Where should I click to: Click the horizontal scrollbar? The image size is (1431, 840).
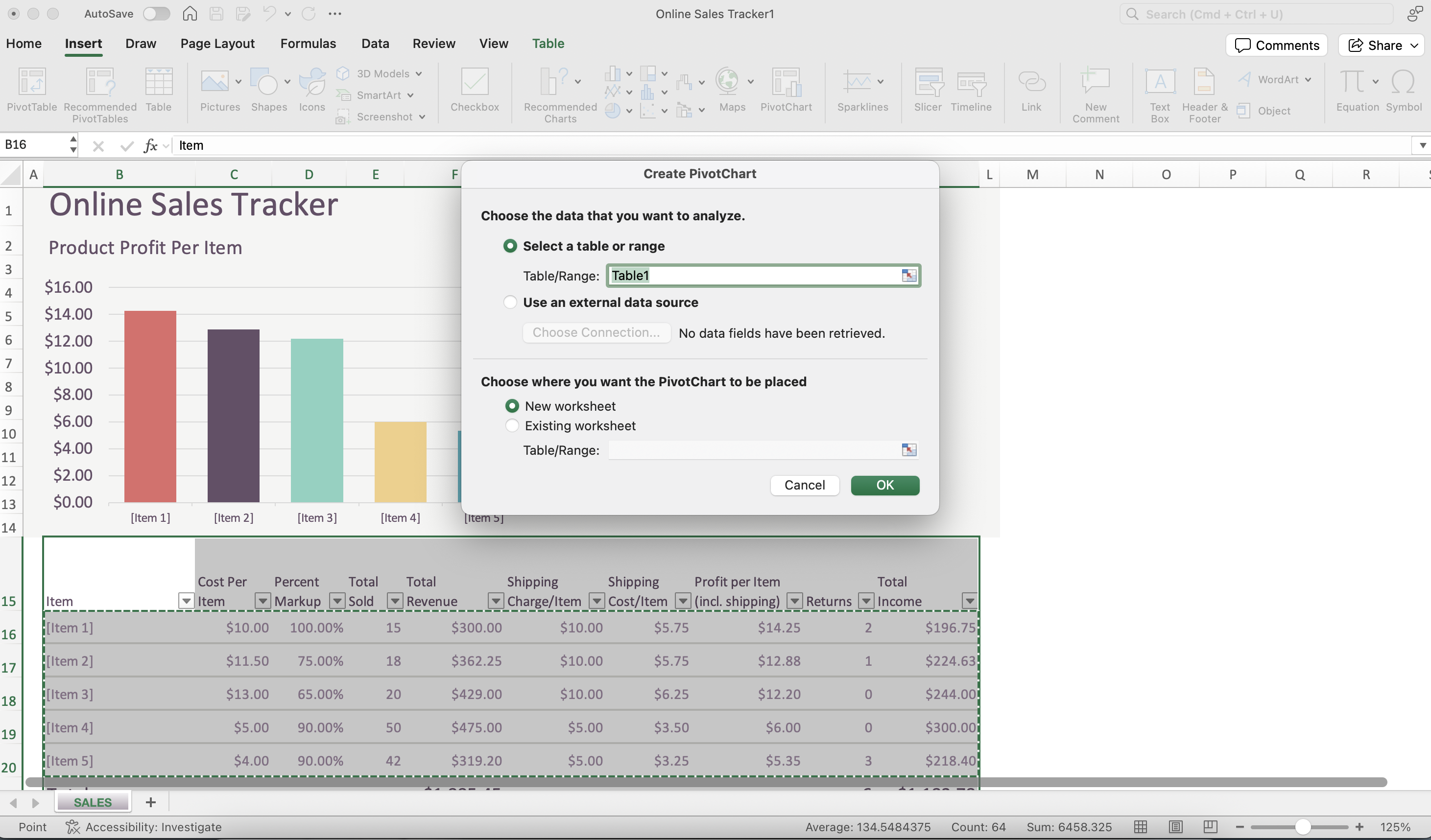coord(706,782)
